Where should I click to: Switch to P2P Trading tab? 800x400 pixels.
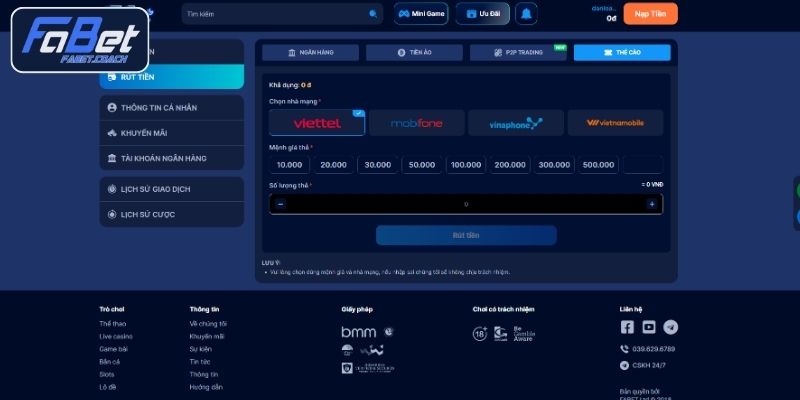coord(518,53)
